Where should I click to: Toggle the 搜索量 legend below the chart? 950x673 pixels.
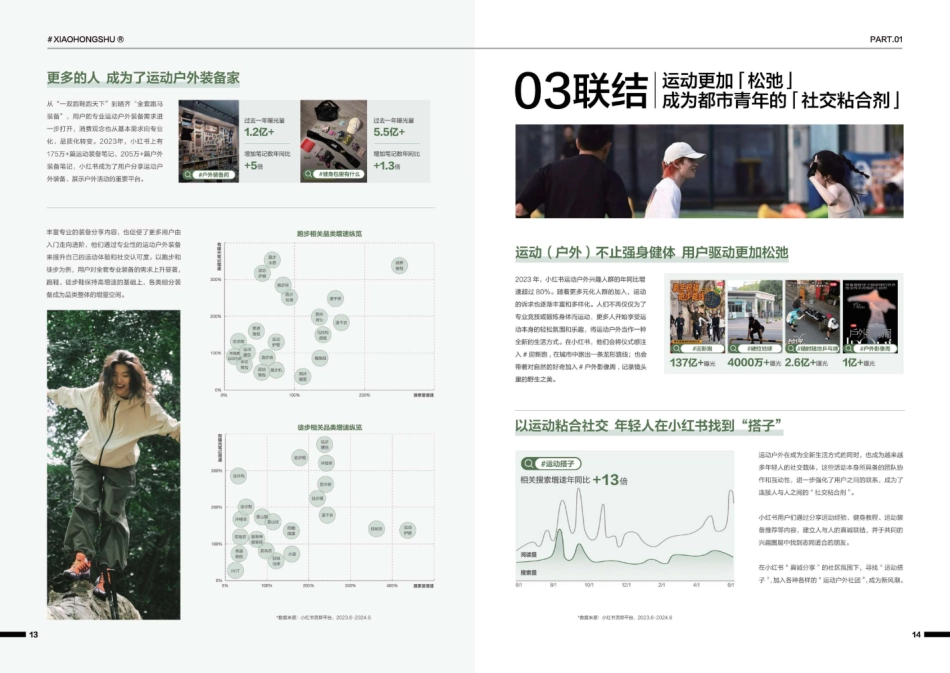pos(527,570)
